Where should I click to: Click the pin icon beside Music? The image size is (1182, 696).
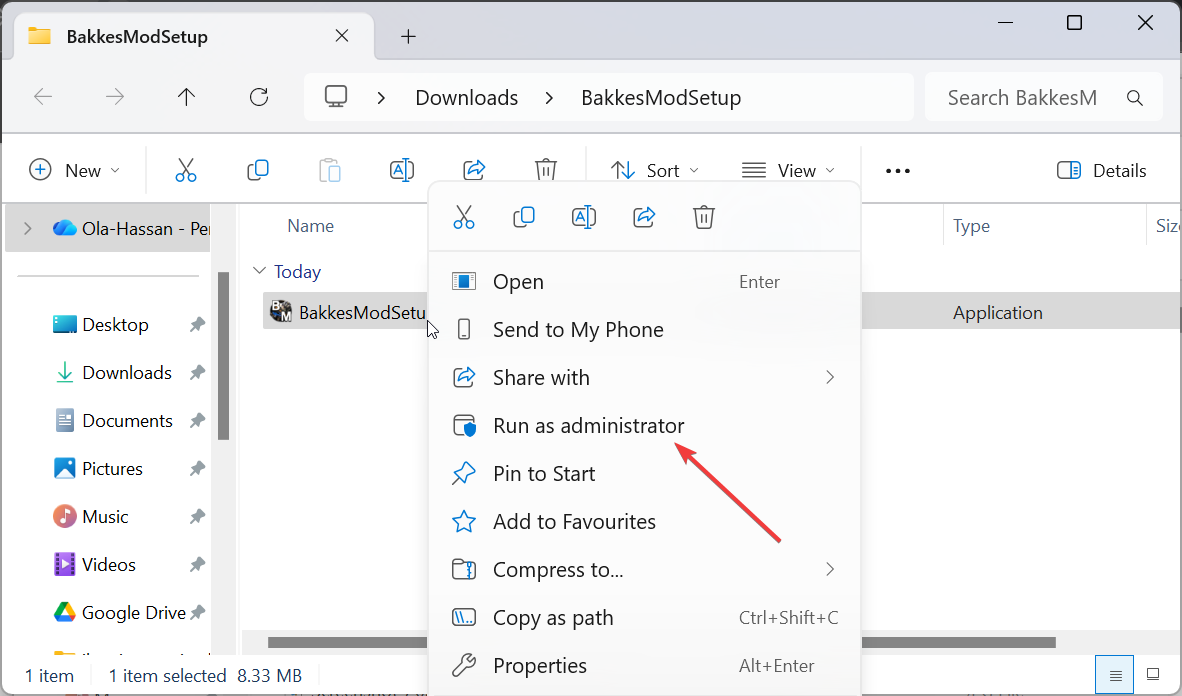click(197, 517)
